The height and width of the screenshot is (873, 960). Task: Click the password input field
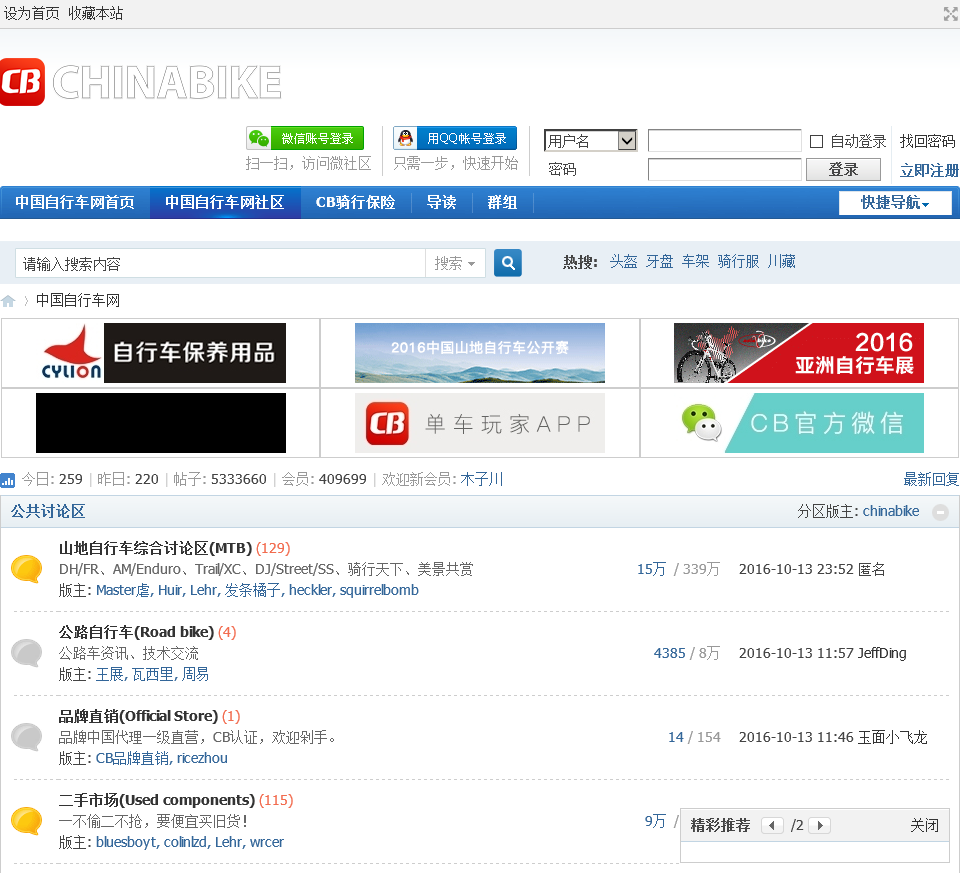[x=724, y=170]
